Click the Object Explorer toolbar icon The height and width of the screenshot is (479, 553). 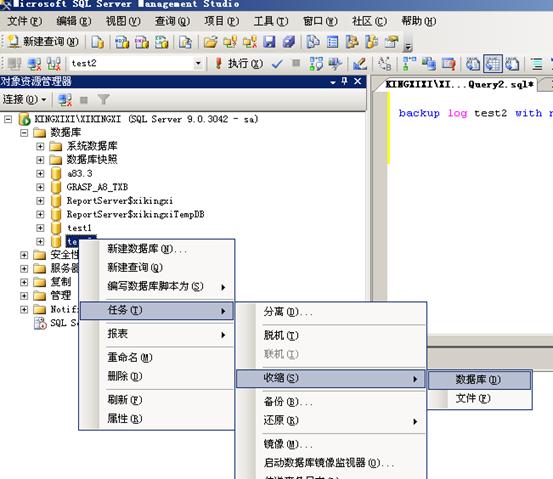tap(352, 42)
